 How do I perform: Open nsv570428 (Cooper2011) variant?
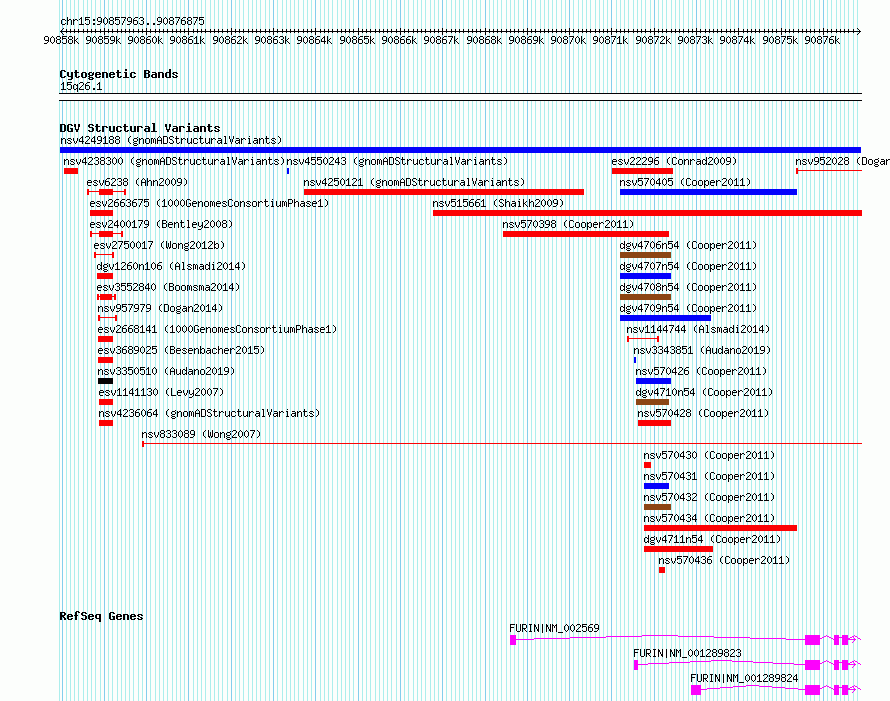(703, 413)
